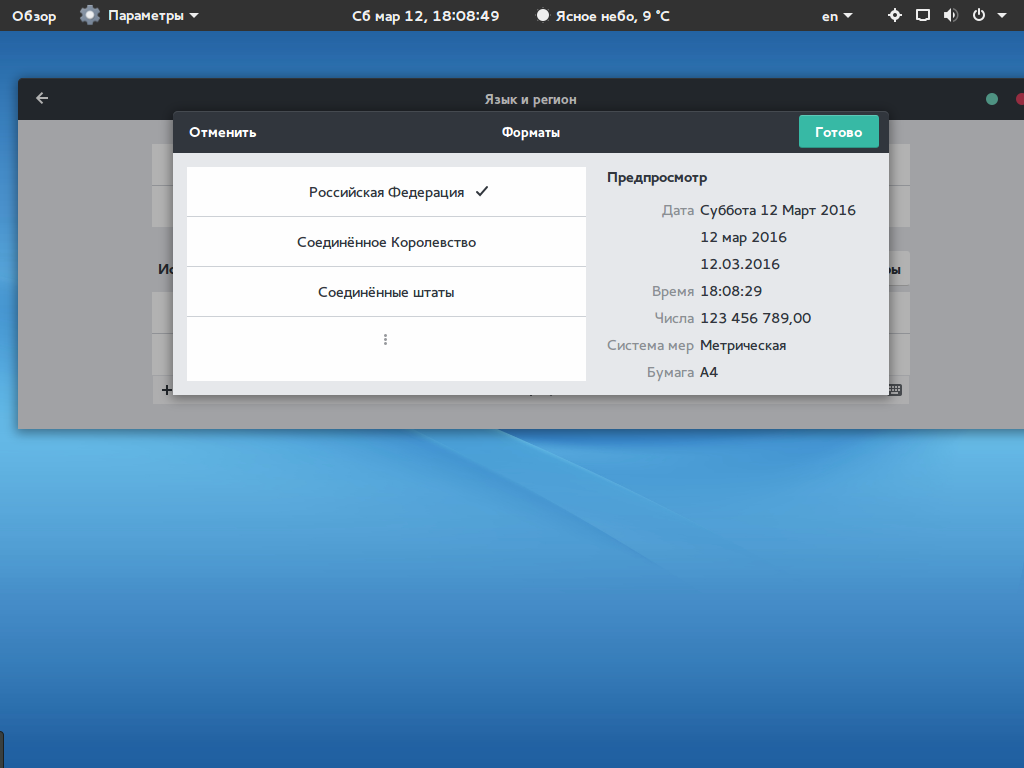
Task: Click the Параметры gear icon
Action: click(89, 16)
